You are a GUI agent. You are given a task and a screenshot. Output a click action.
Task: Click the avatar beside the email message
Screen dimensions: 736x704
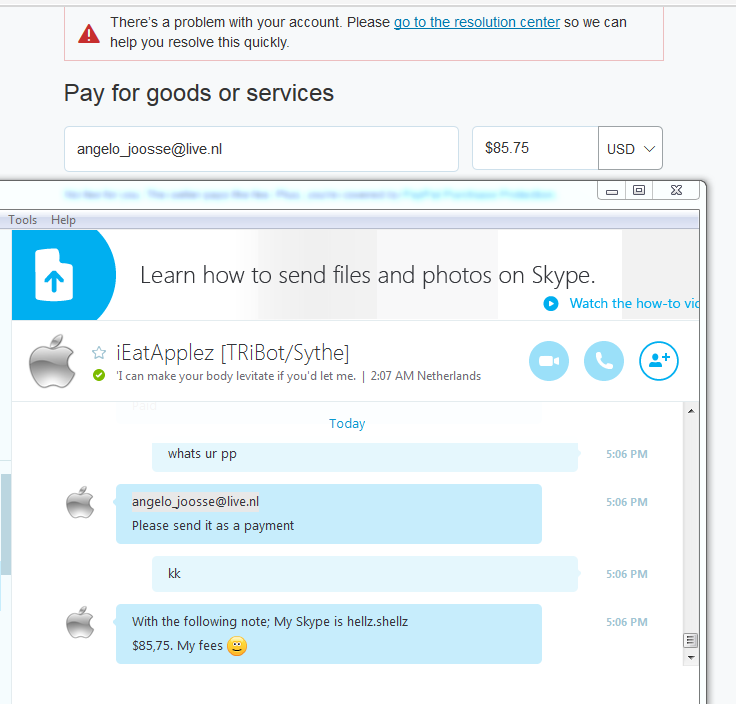coord(80,502)
